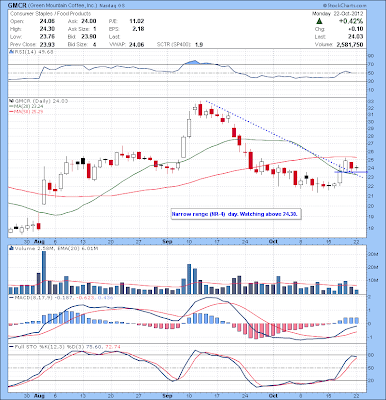The image size is (386, 400).
Task: Select the Bid price 23.90
Action: click(x=89, y=37)
